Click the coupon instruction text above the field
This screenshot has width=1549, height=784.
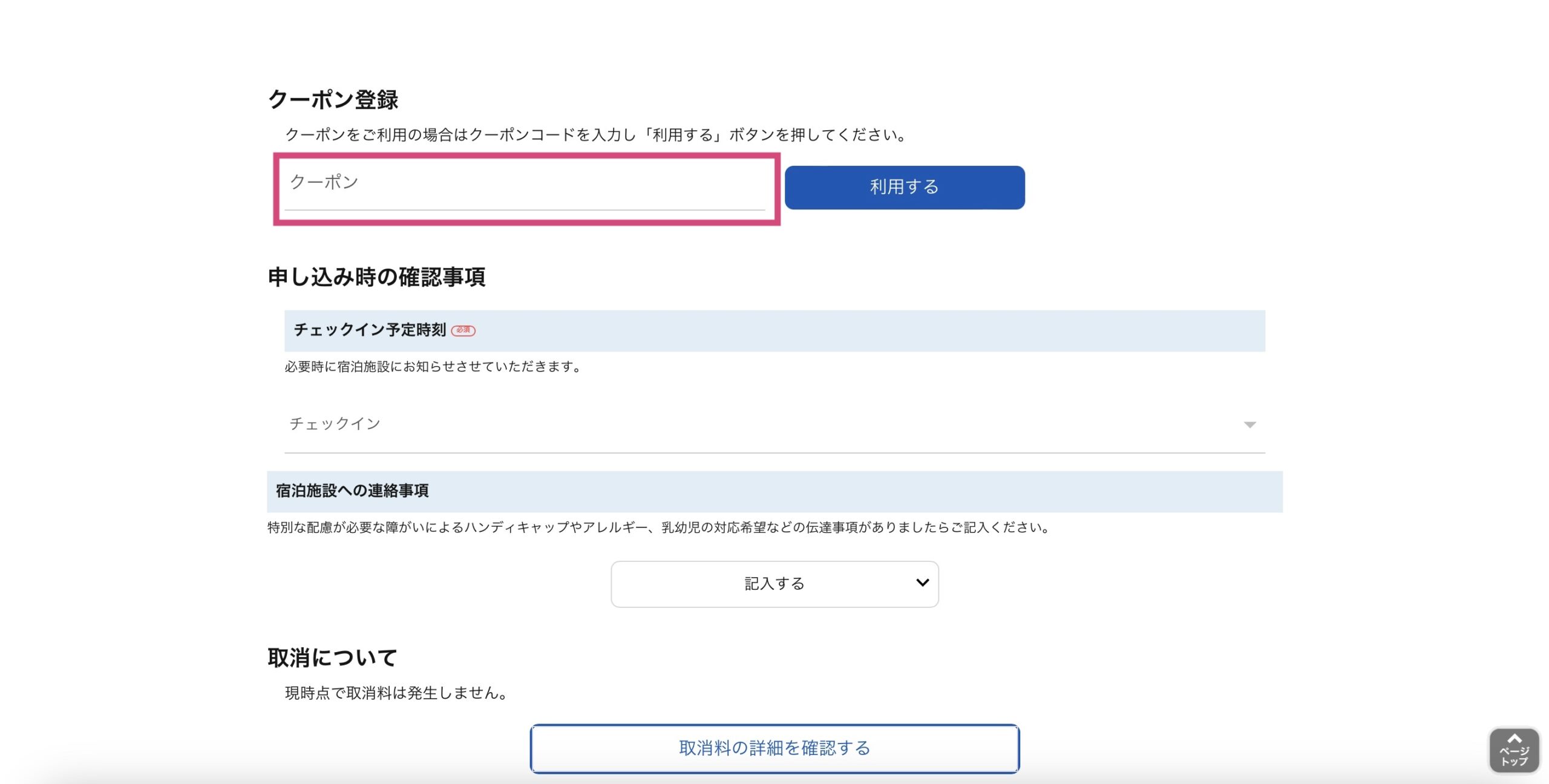point(595,134)
